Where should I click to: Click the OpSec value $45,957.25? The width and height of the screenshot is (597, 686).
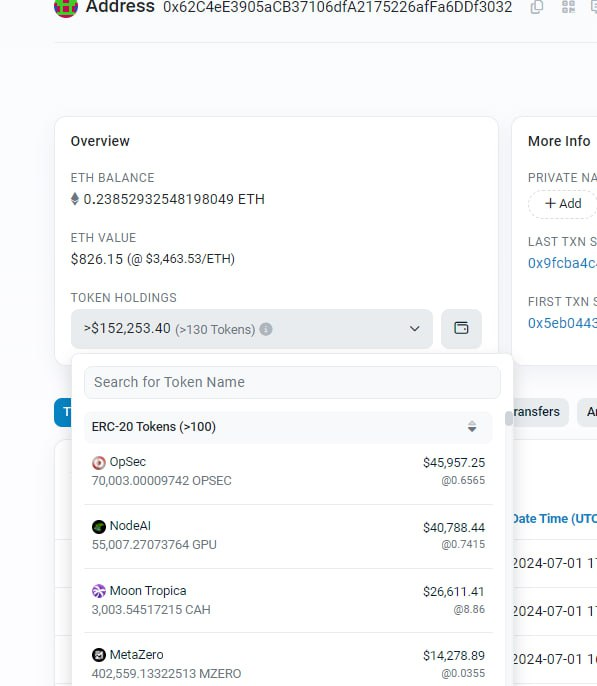point(454,463)
